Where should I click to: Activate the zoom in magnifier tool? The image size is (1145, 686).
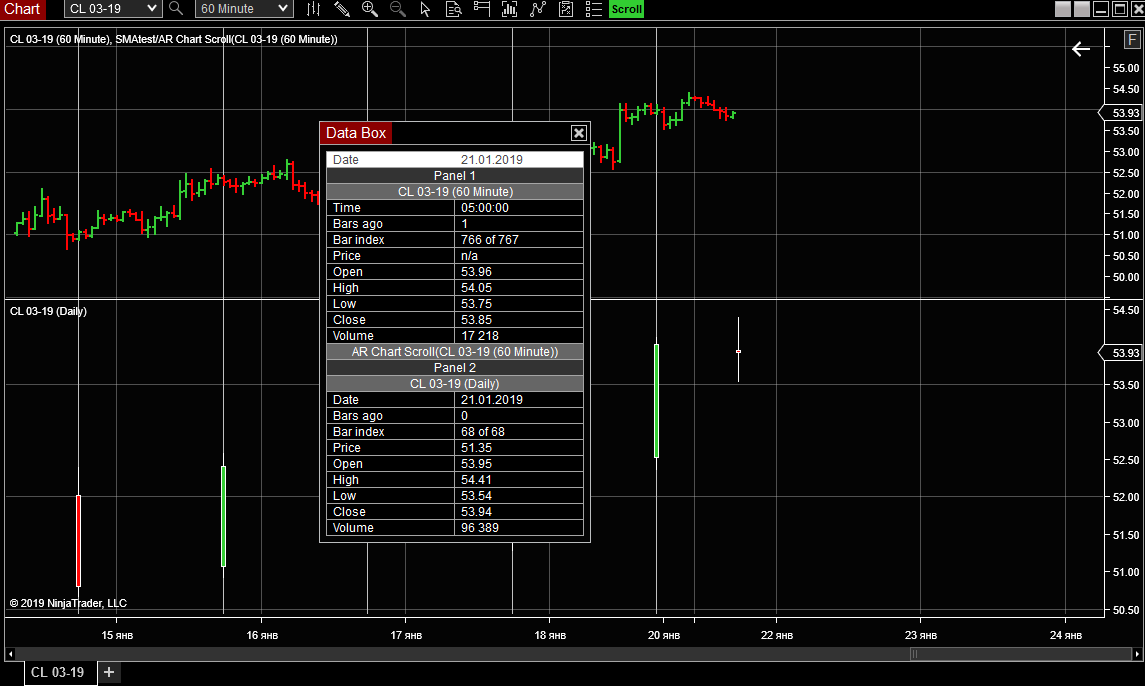[x=369, y=9]
